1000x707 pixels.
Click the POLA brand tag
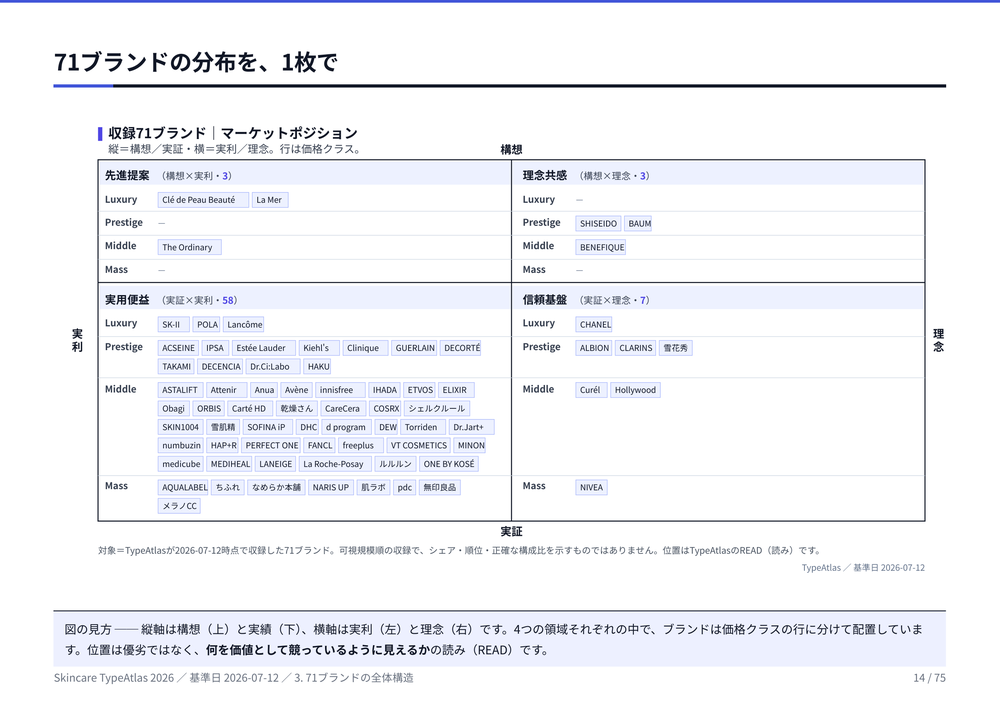[206, 324]
